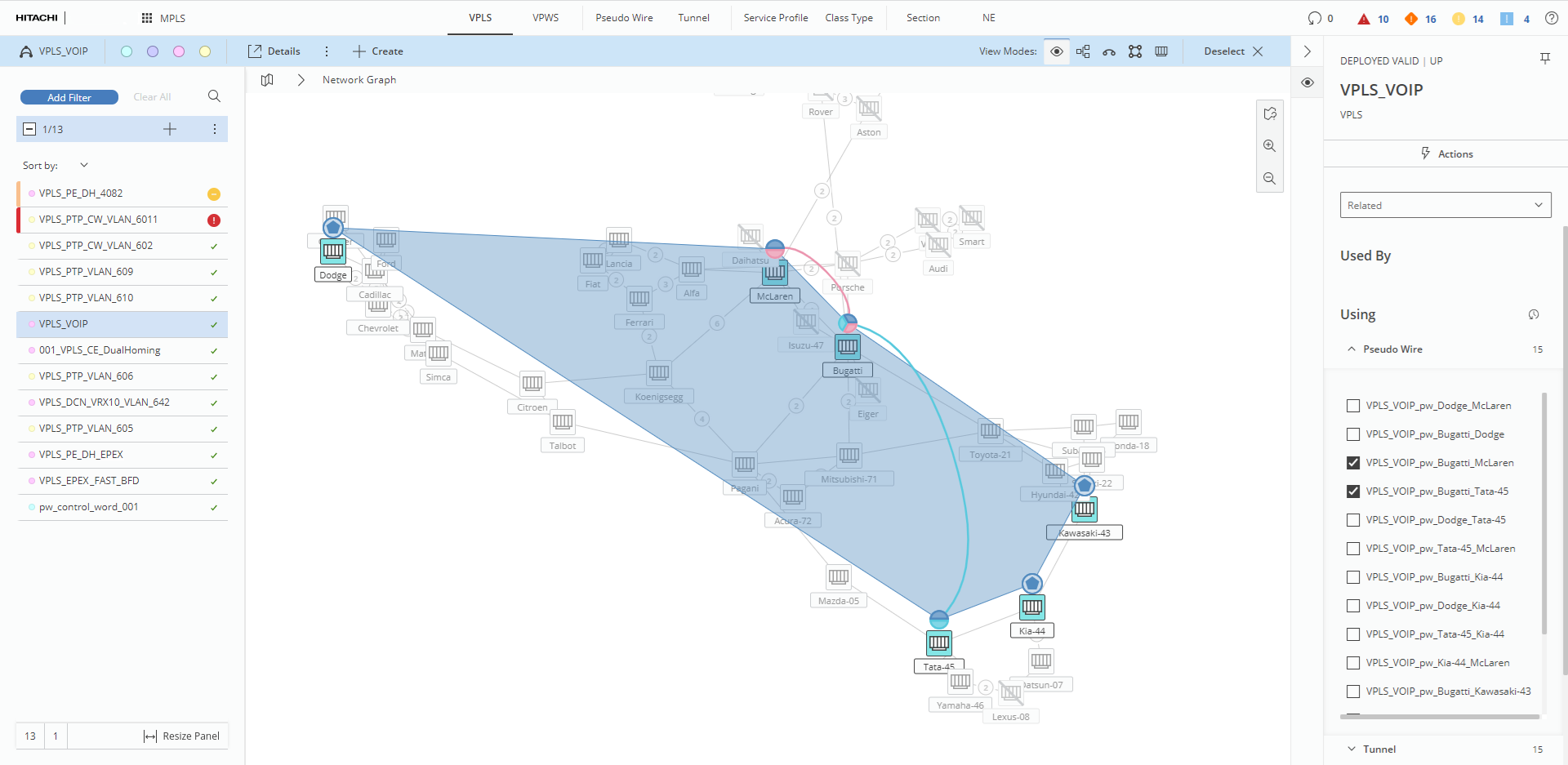The height and width of the screenshot is (765, 1568).
Task: Click the Add Filter button
Action: tap(69, 97)
